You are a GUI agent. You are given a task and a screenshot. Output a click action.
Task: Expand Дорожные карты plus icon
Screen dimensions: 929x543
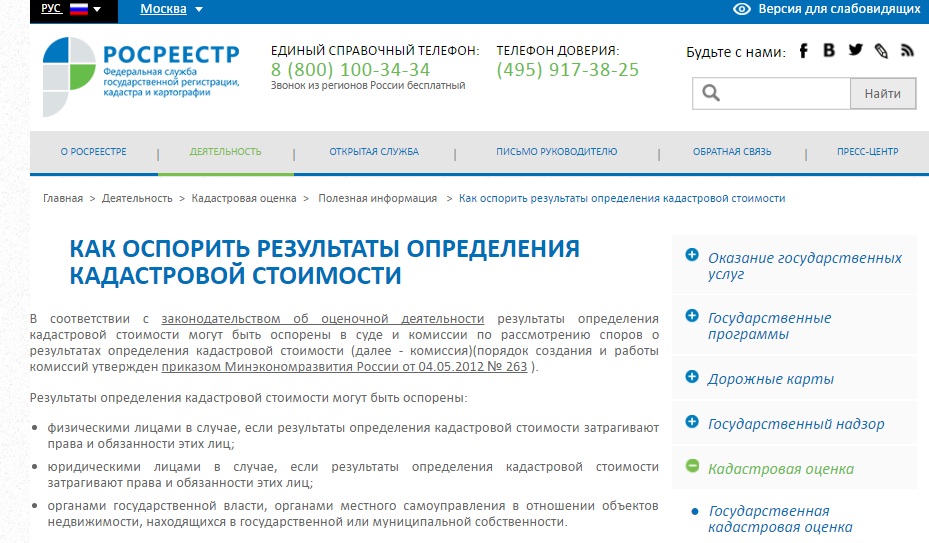pyautogui.click(x=691, y=376)
